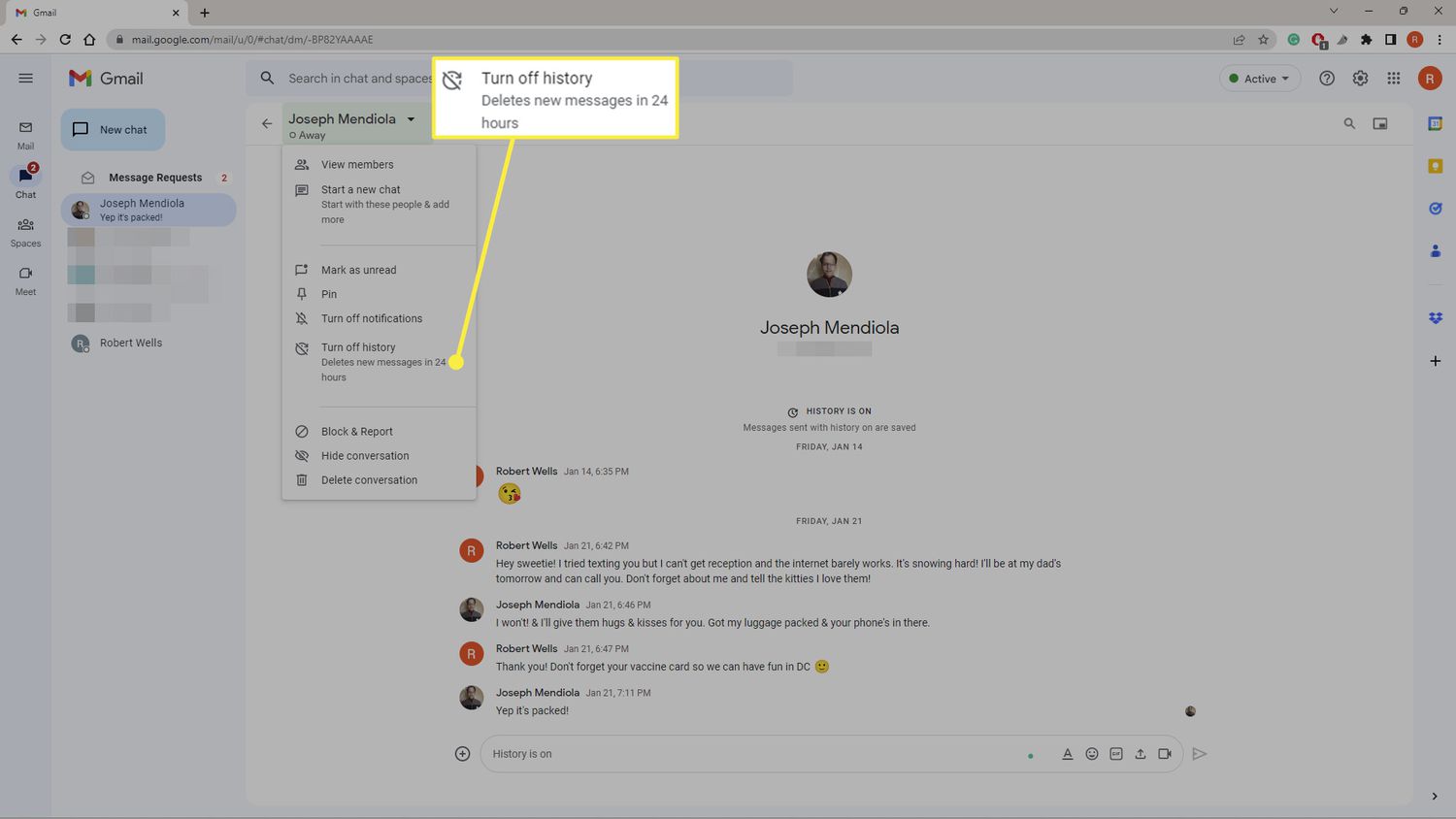Open Message Requests
Viewport: 1456px width, 819px height.
[x=149, y=178]
